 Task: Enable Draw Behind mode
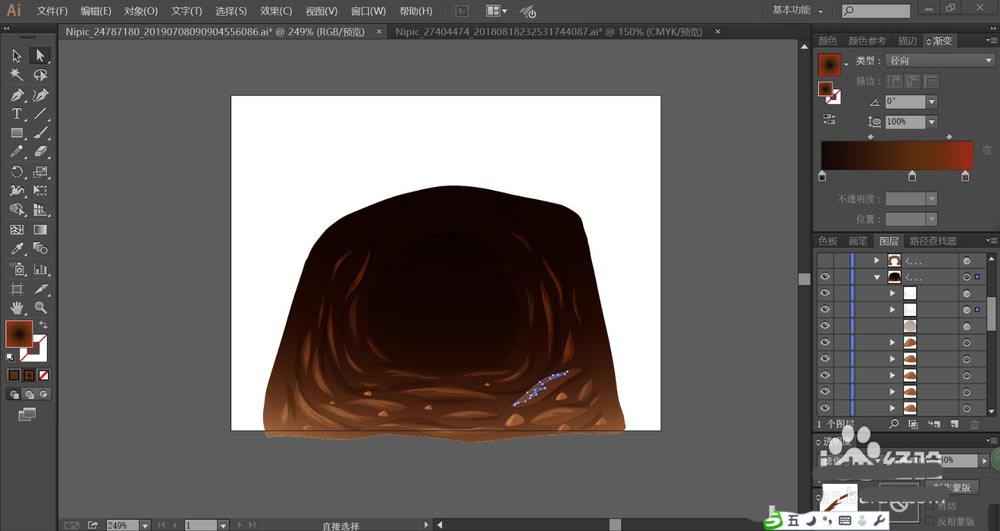click(29, 395)
